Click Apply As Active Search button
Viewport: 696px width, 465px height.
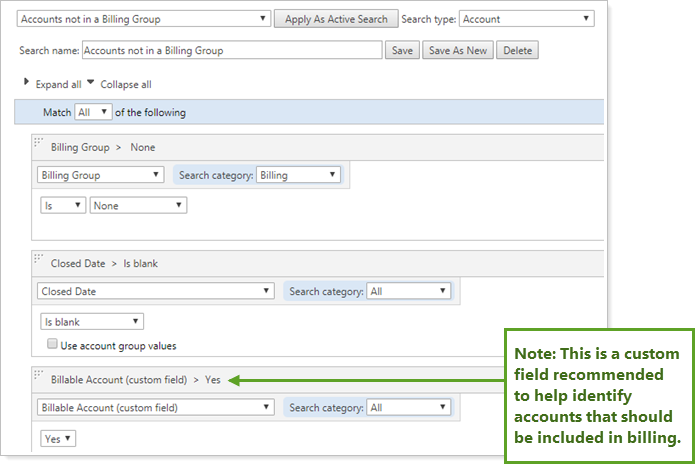[337, 19]
